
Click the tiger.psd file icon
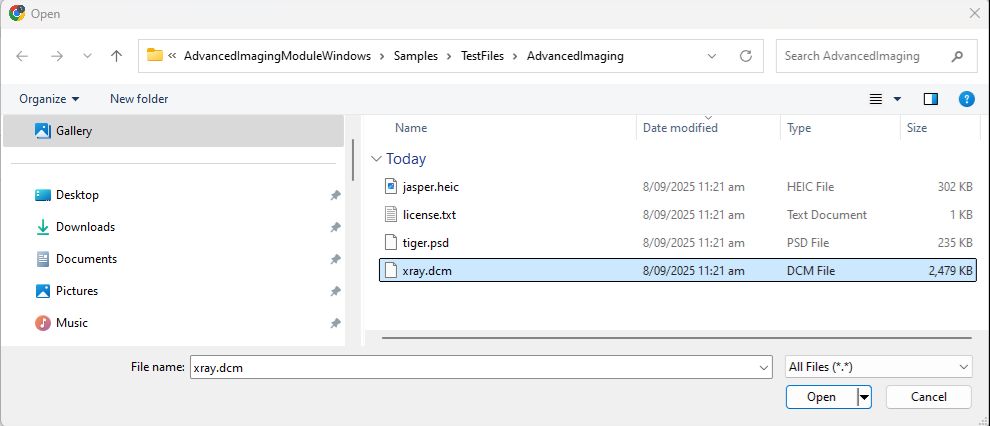coord(391,243)
